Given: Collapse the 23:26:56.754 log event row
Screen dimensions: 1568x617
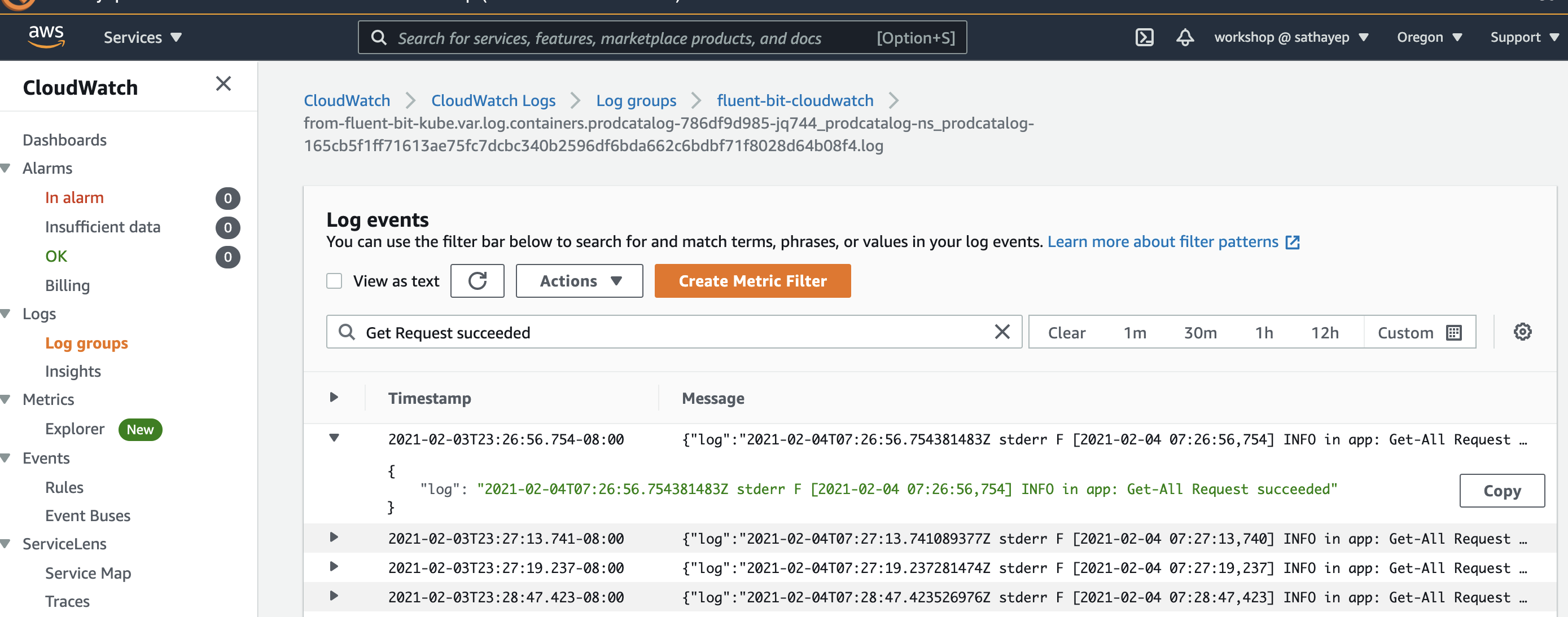Looking at the screenshot, I should (x=334, y=438).
